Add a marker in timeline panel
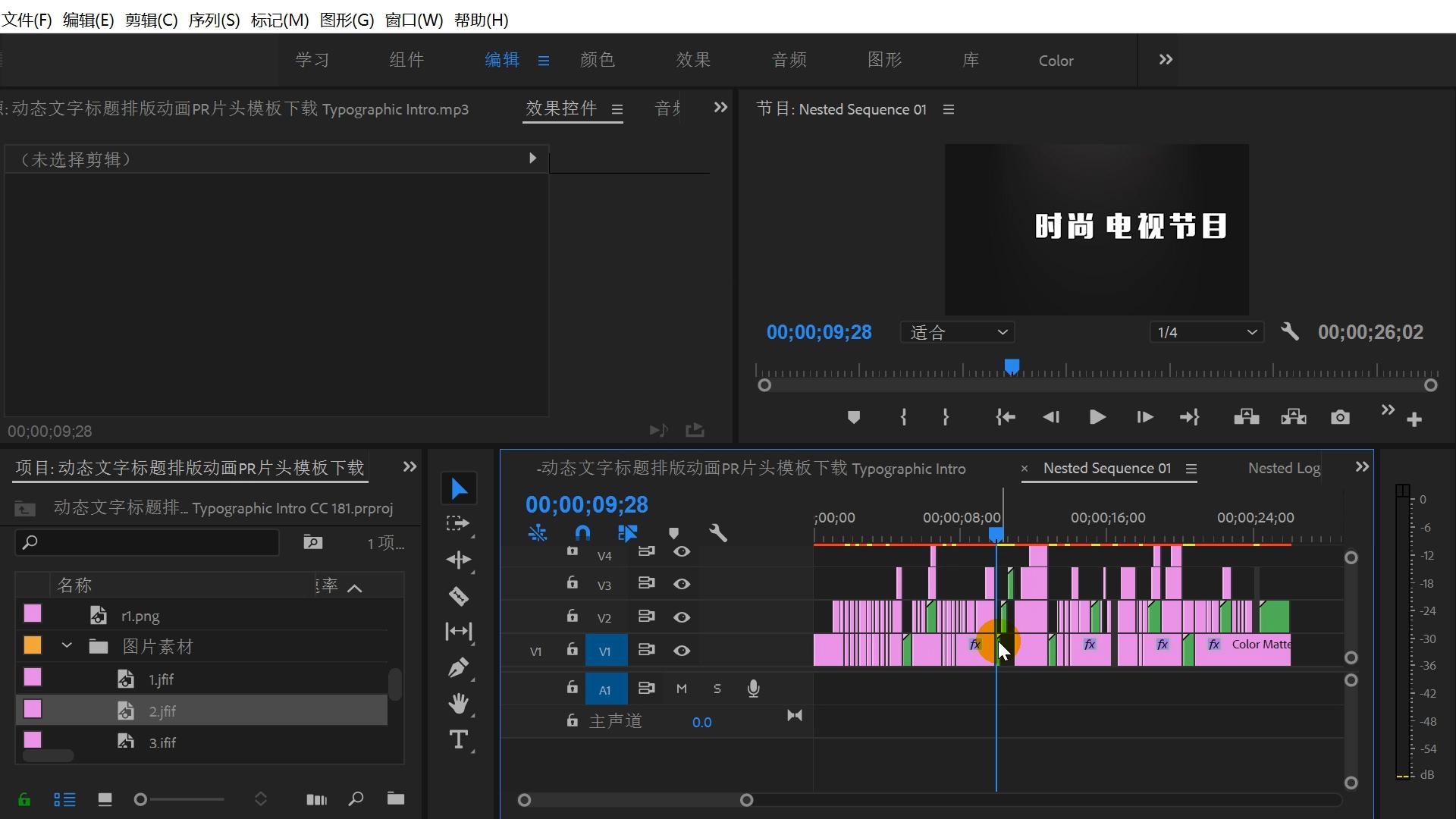 tap(673, 533)
